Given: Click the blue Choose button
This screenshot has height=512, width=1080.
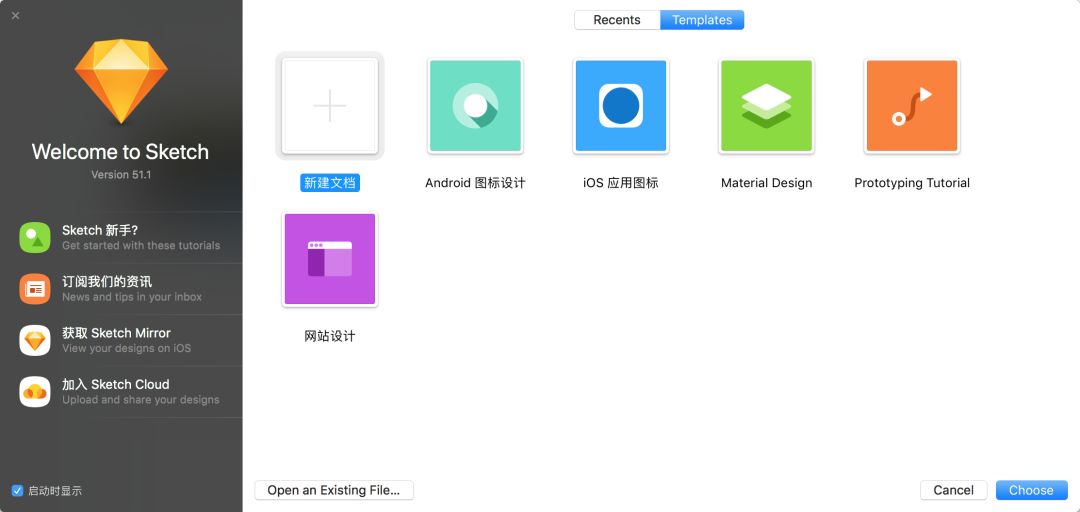Looking at the screenshot, I should pos(1031,490).
